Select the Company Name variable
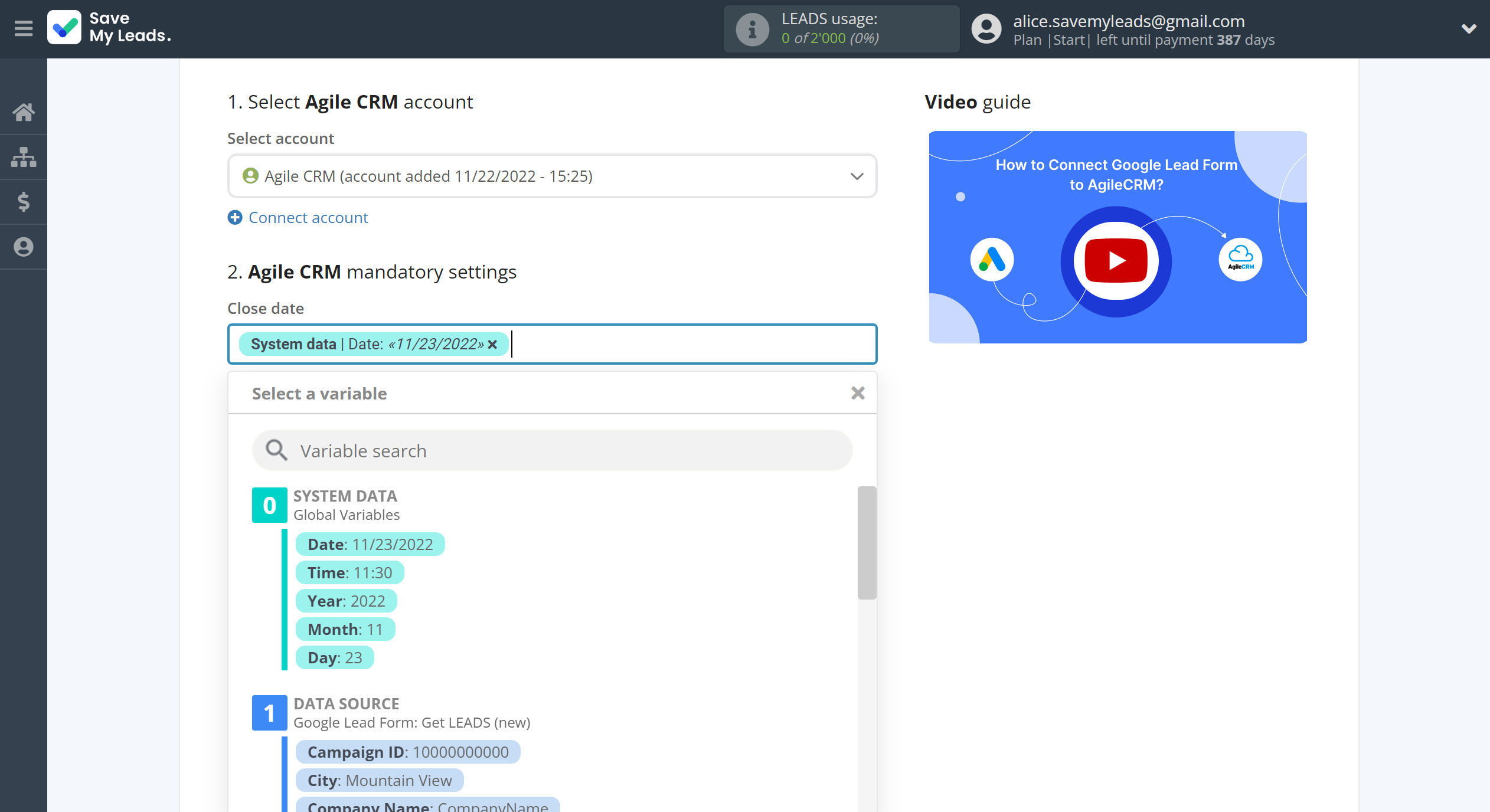 (428, 805)
